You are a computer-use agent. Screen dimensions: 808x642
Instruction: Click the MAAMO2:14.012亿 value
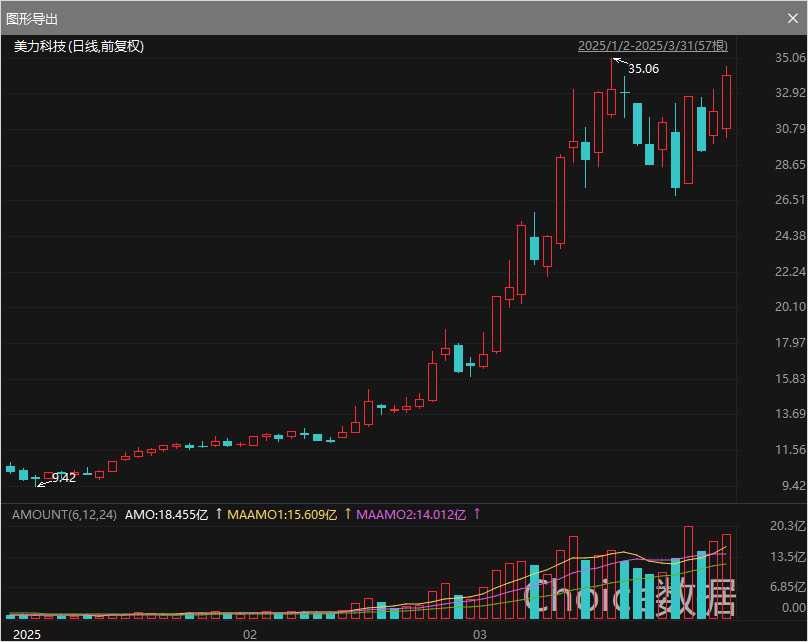(x=411, y=515)
